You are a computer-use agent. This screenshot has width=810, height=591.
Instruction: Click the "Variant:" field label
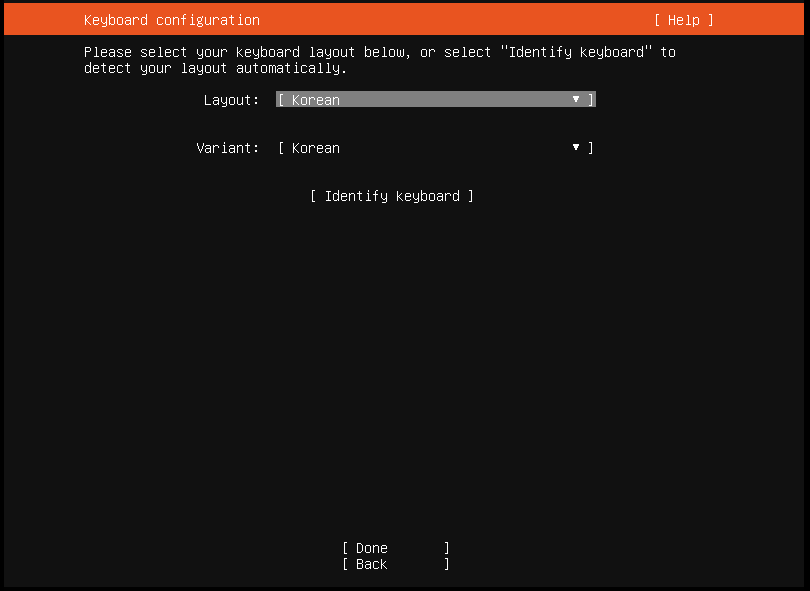(x=227, y=148)
